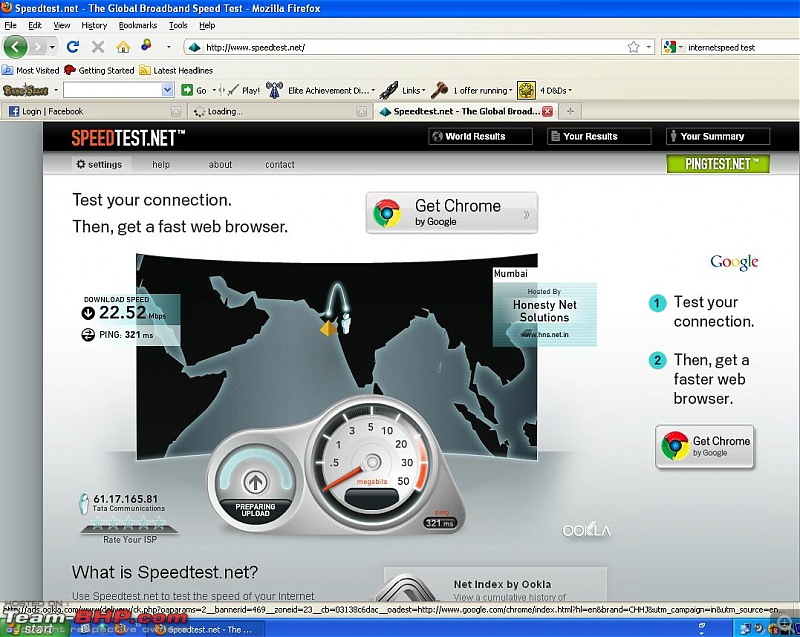Open the Links chain icon
800x637 pixels.
(x=388, y=90)
